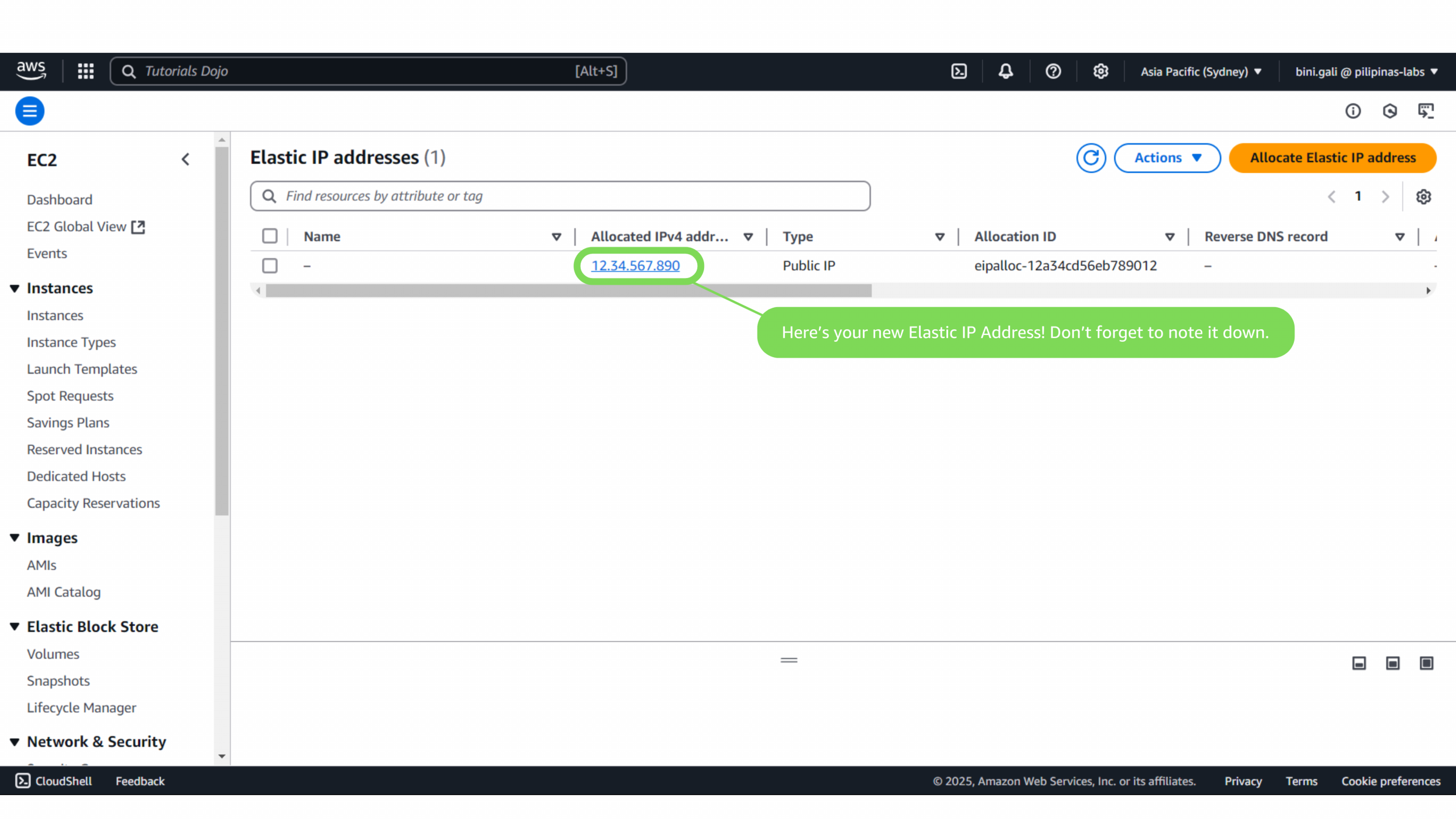Toggle the blue hamburger navigation menu

pyautogui.click(x=30, y=111)
